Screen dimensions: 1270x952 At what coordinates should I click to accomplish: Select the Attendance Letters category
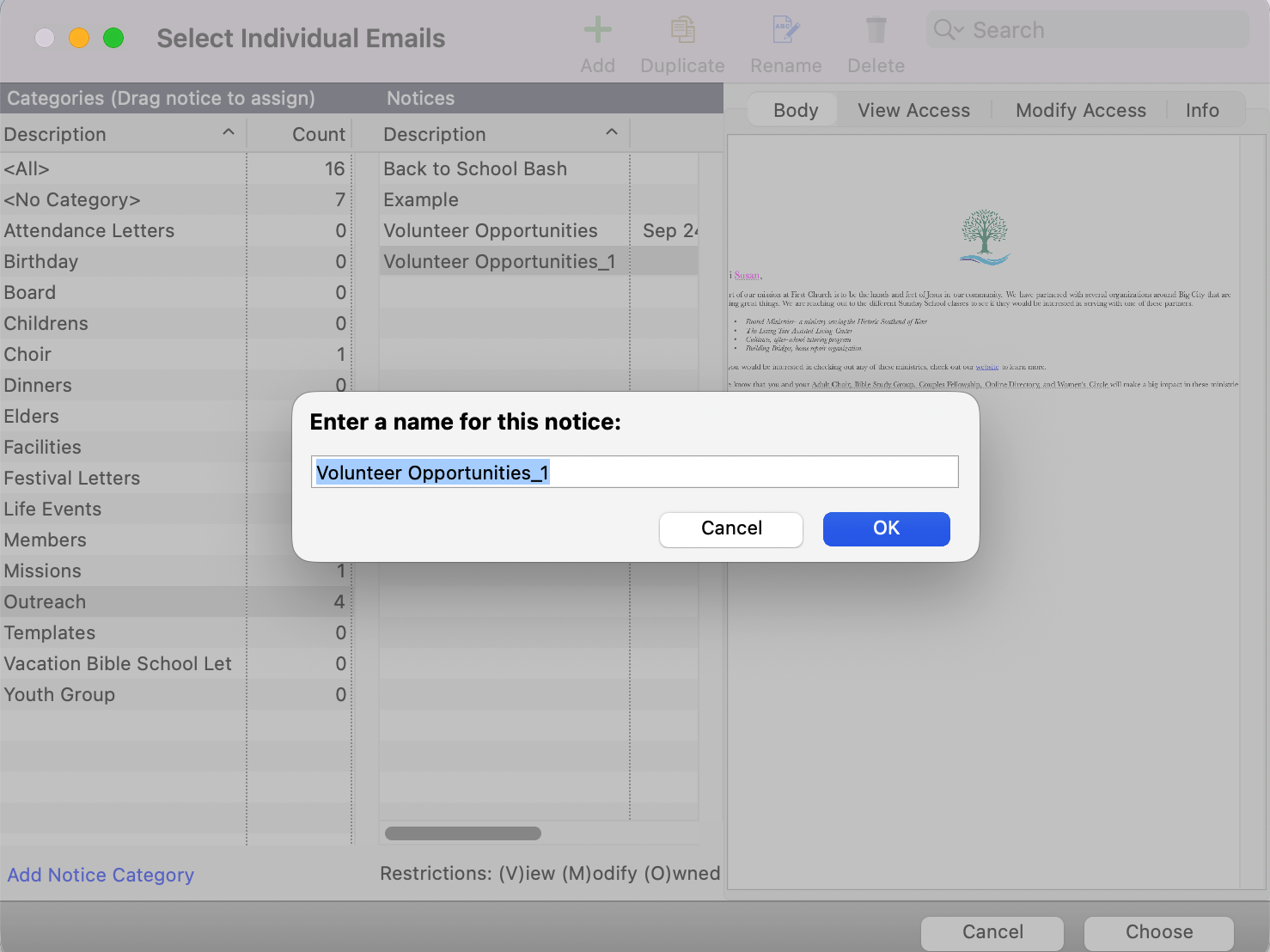tap(175, 230)
